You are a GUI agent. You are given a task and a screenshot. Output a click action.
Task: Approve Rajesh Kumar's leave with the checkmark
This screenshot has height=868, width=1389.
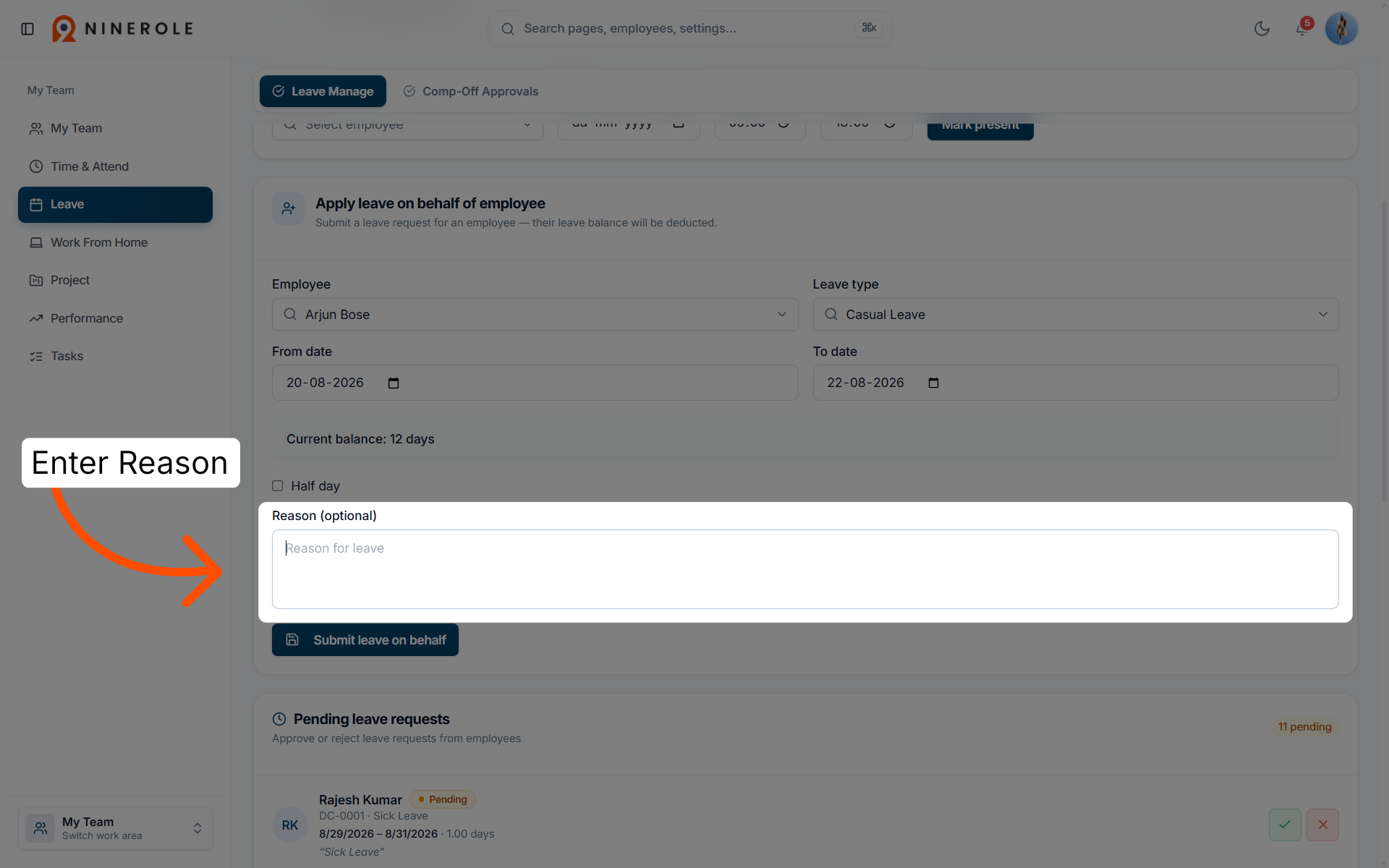point(1285,825)
